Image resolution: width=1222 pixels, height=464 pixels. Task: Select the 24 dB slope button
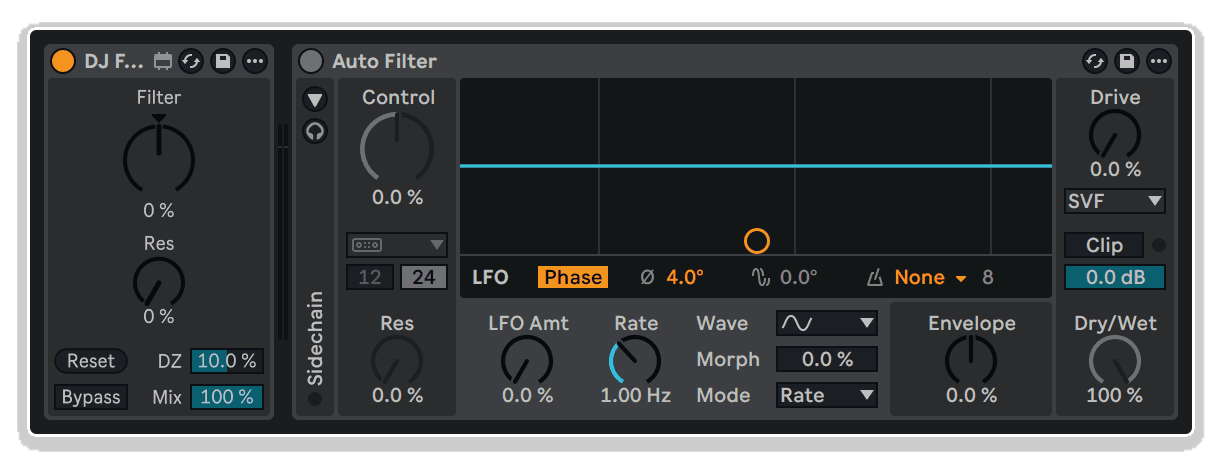click(424, 277)
